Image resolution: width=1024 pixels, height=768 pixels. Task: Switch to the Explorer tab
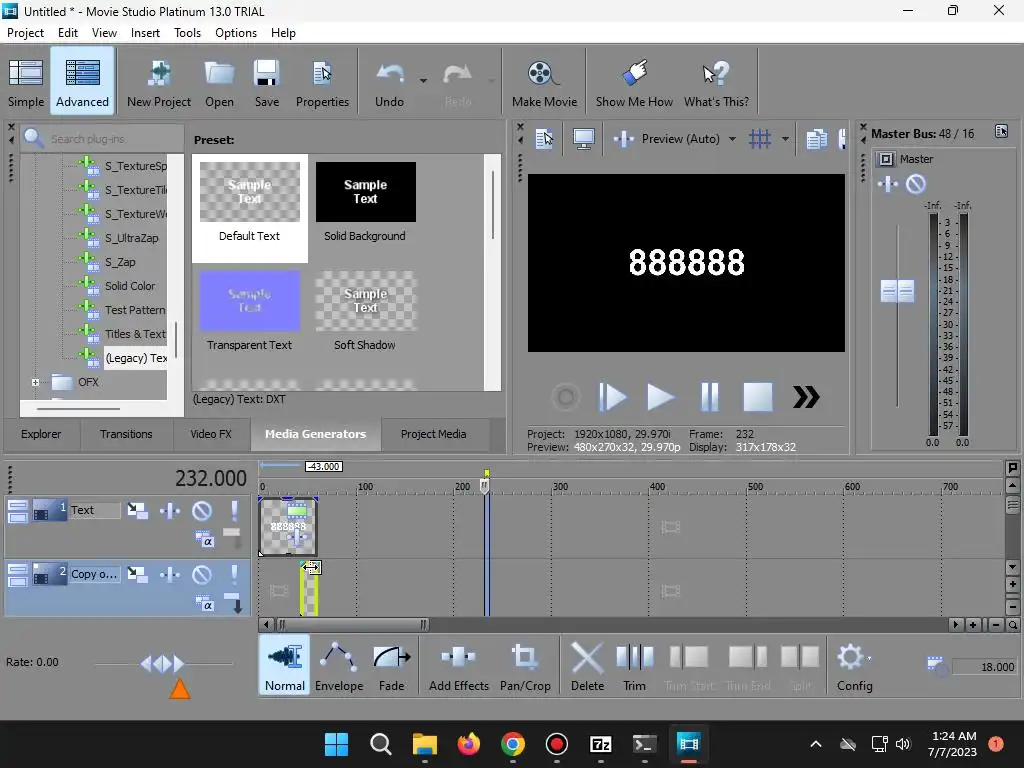pos(40,434)
